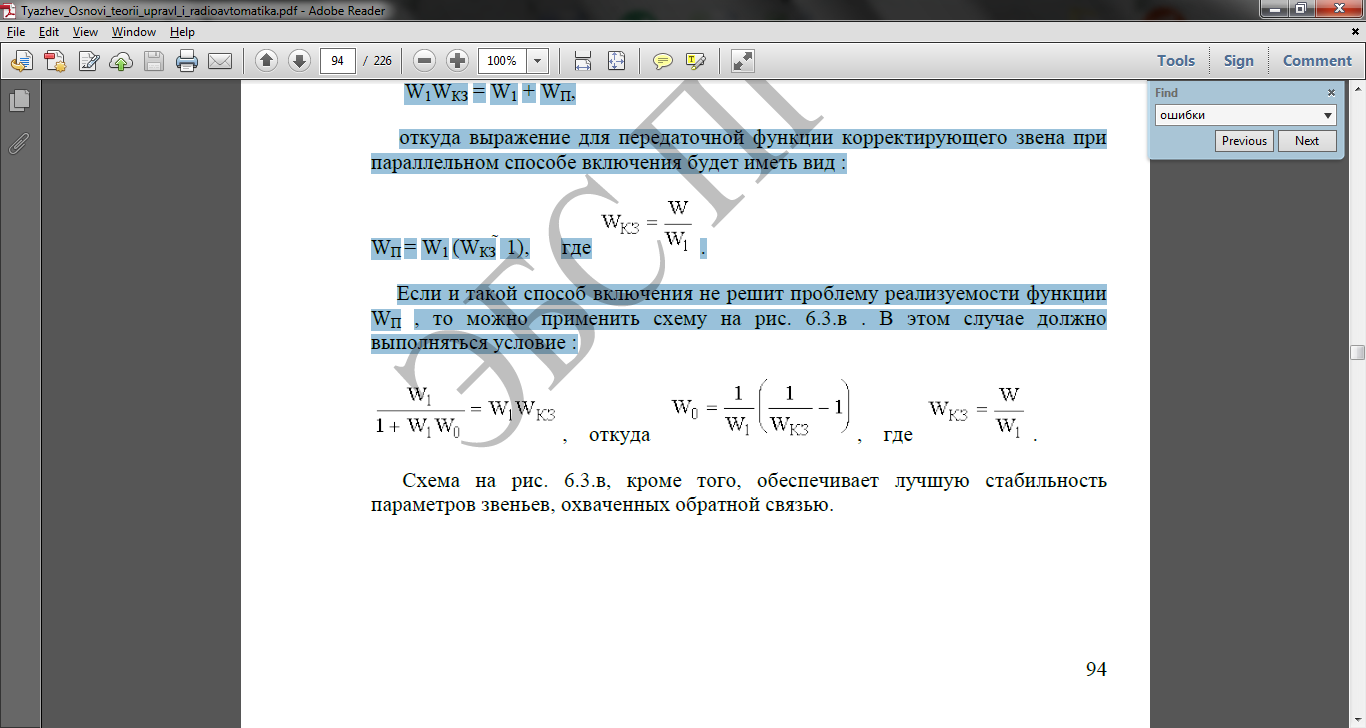1366x728 pixels.
Task: Click the 100% zoom value field
Action: (502, 61)
